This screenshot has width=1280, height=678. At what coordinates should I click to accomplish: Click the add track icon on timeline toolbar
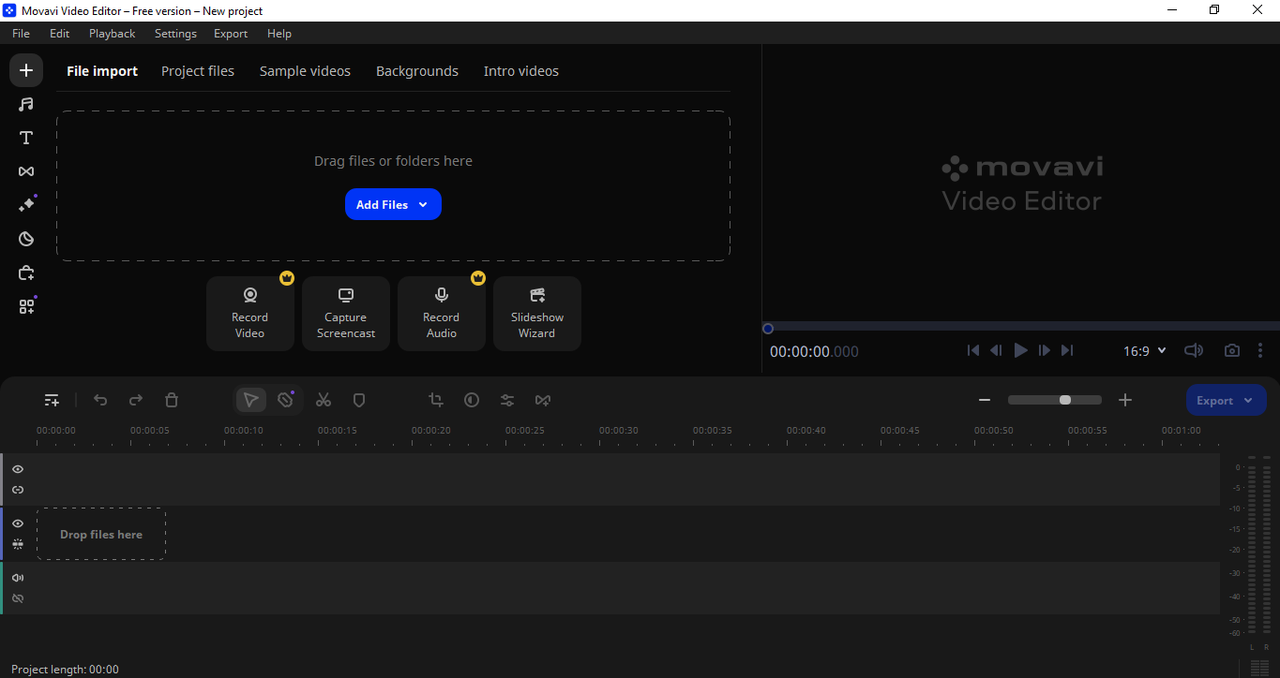(x=52, y=400)
